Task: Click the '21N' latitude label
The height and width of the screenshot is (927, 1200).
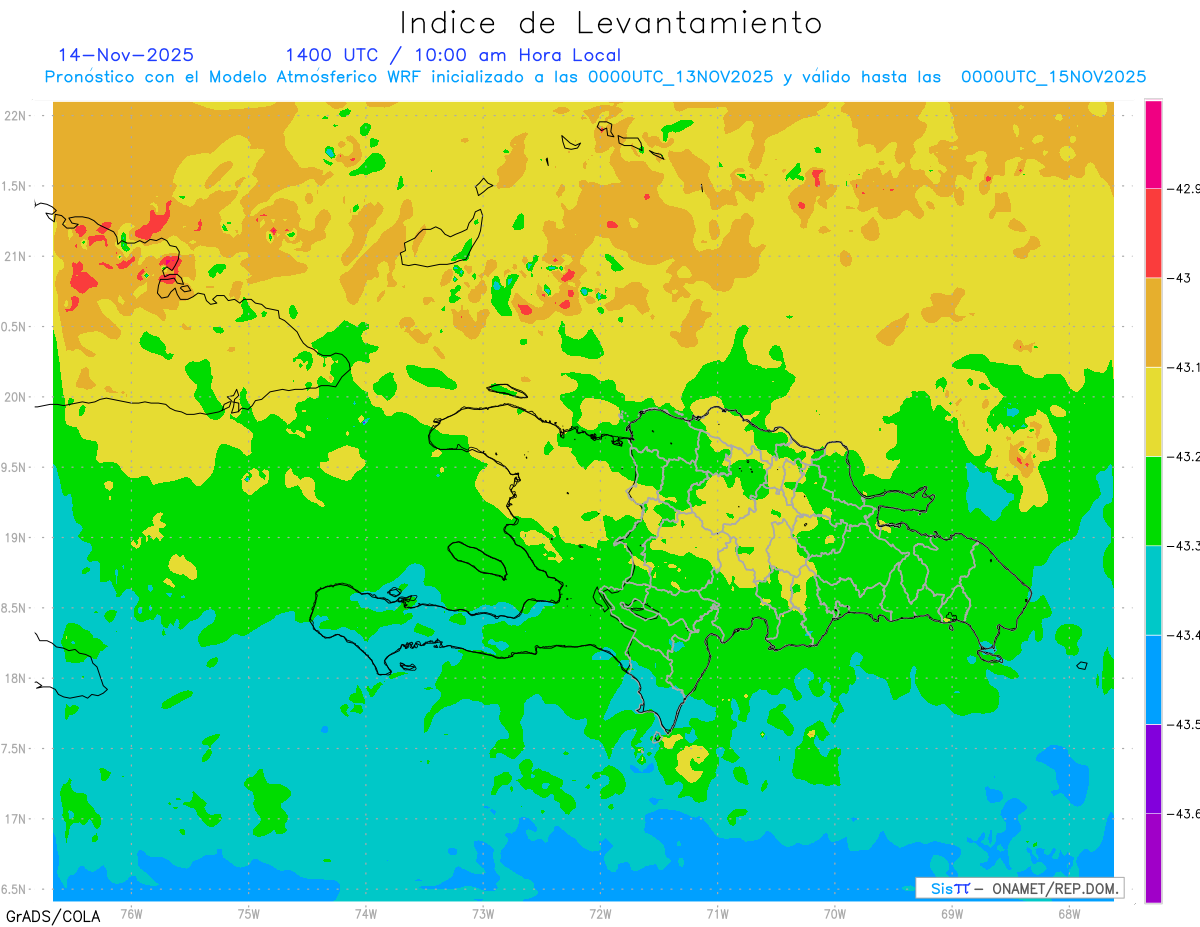Action: point(15,256)
